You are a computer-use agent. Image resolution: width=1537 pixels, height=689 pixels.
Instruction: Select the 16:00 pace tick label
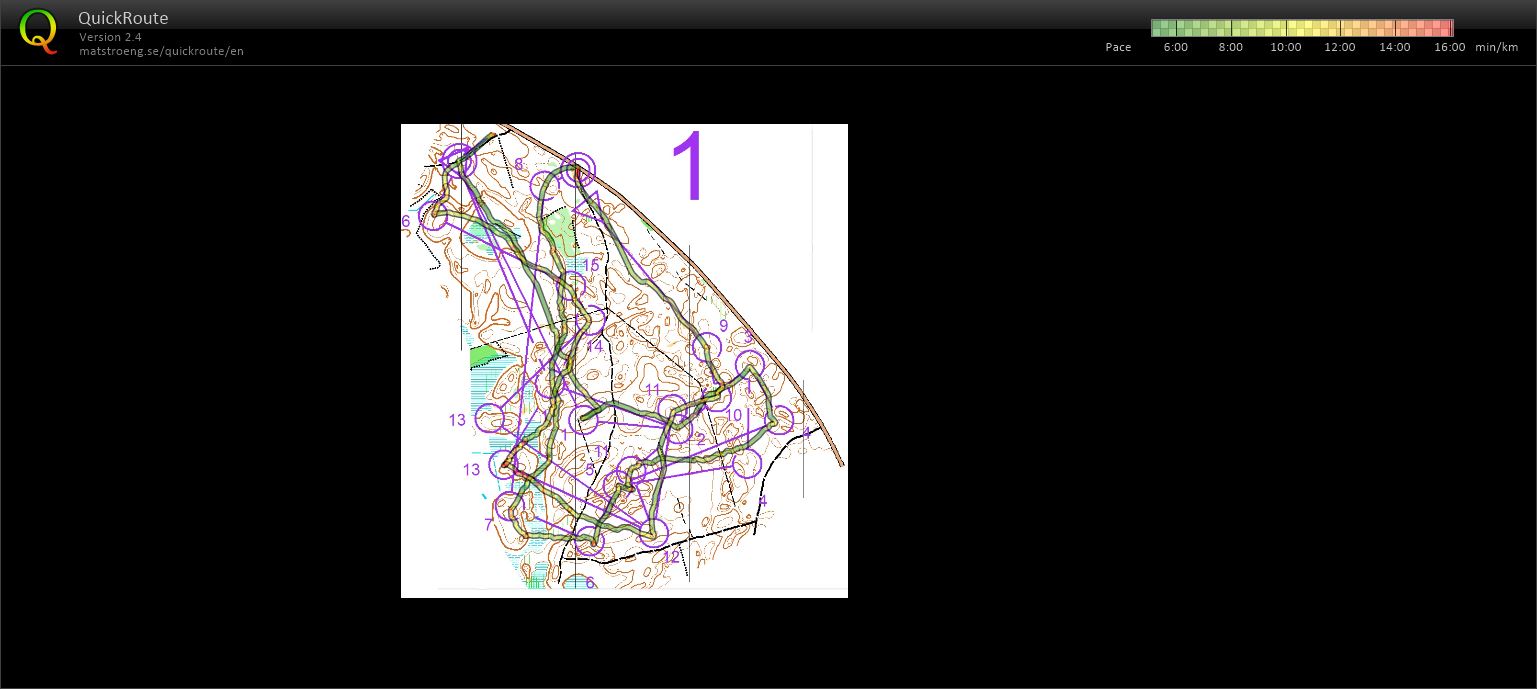coord(1449,47)
